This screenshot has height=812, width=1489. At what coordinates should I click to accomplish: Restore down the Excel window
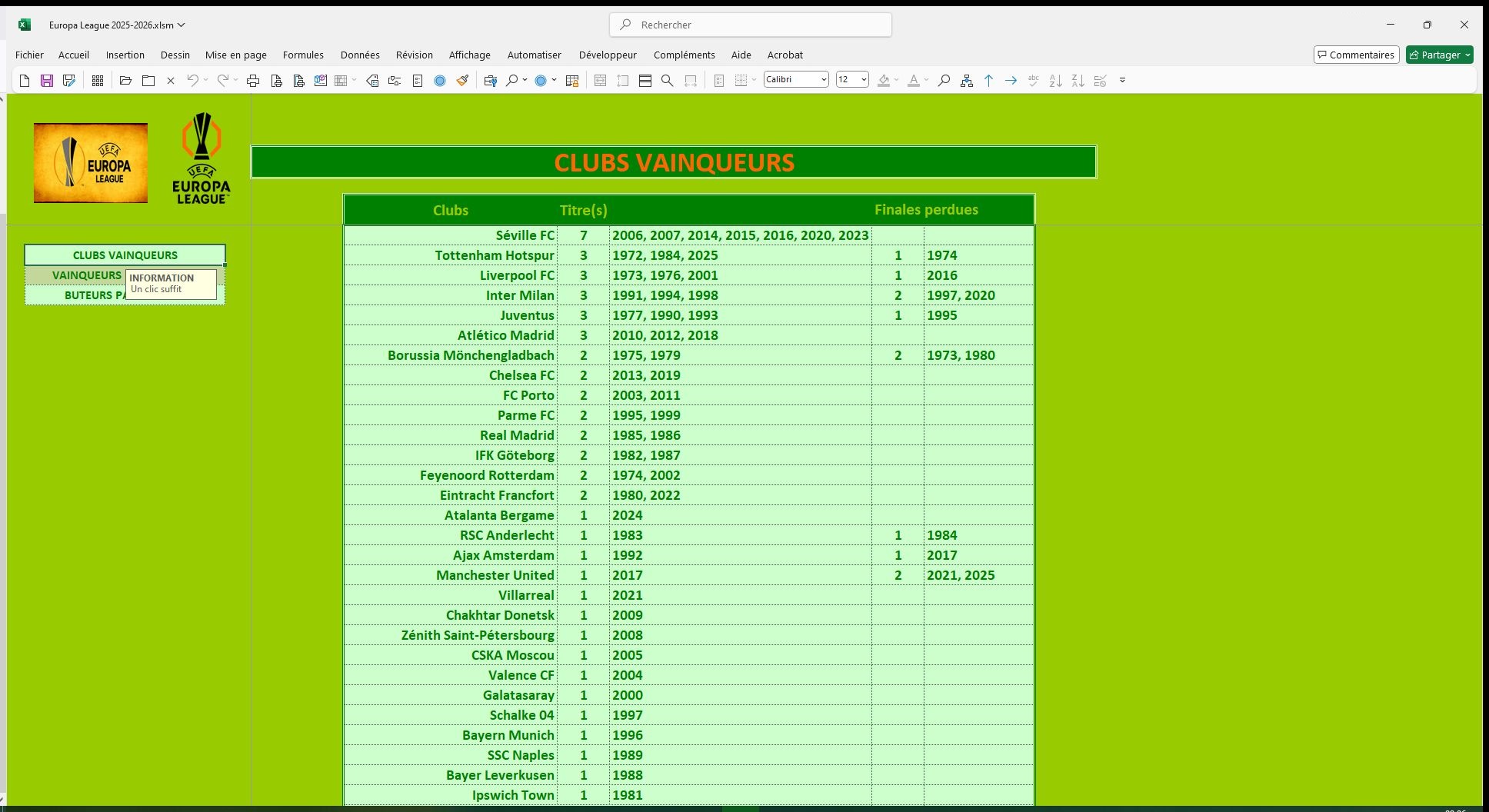(x=1427, y=25)
